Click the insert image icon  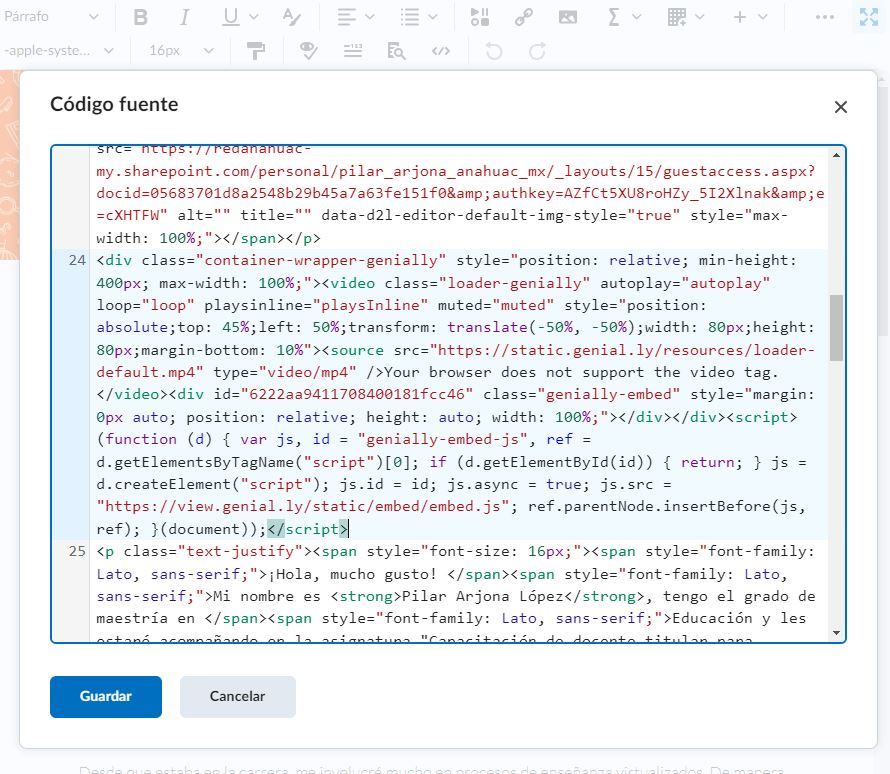coord(567,17)
